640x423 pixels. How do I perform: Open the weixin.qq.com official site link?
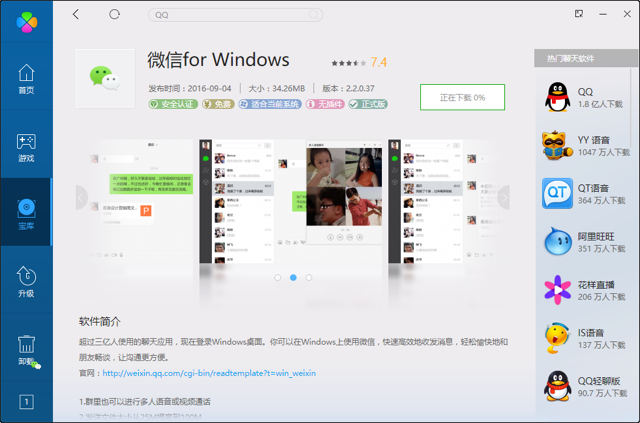(209, 373)
